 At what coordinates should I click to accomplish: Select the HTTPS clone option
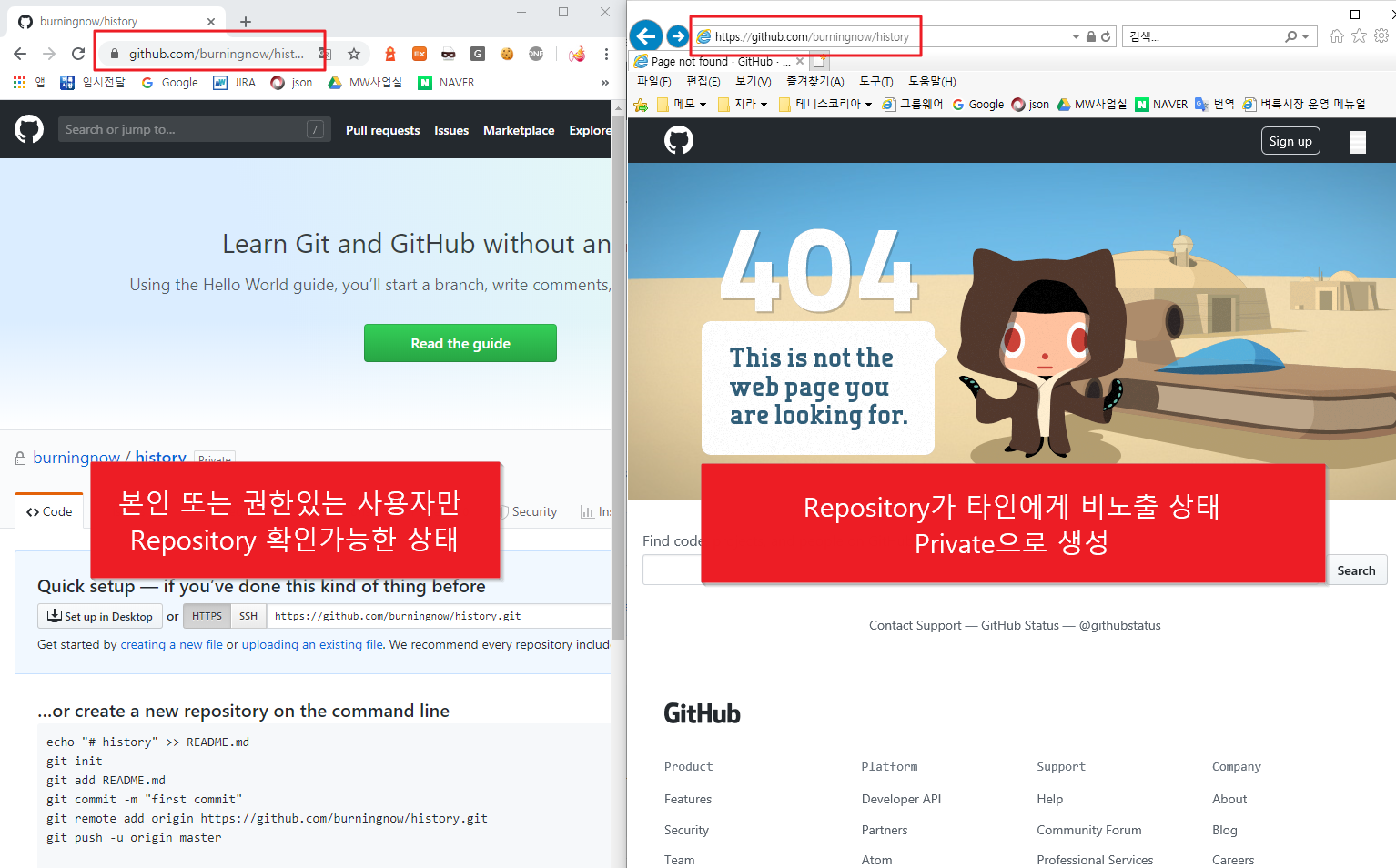207,616
